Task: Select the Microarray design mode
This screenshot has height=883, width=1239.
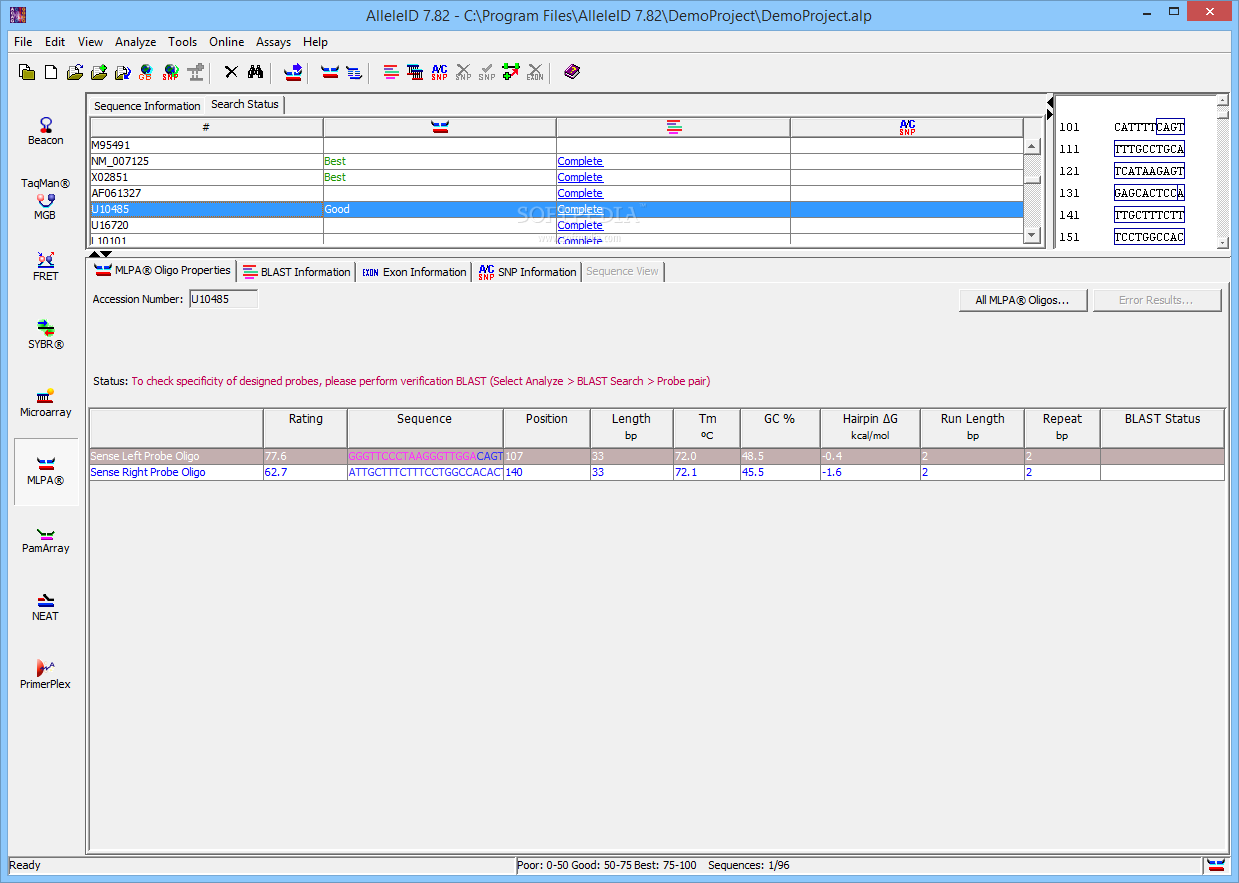Action: click(x=46, y=403)
